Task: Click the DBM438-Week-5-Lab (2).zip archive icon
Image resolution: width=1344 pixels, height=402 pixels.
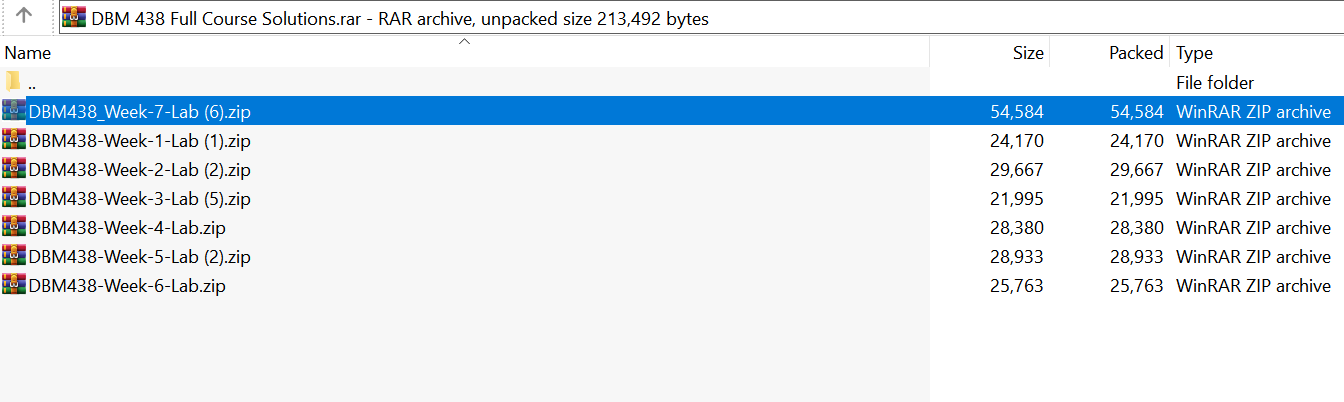Action: (14, 256)
